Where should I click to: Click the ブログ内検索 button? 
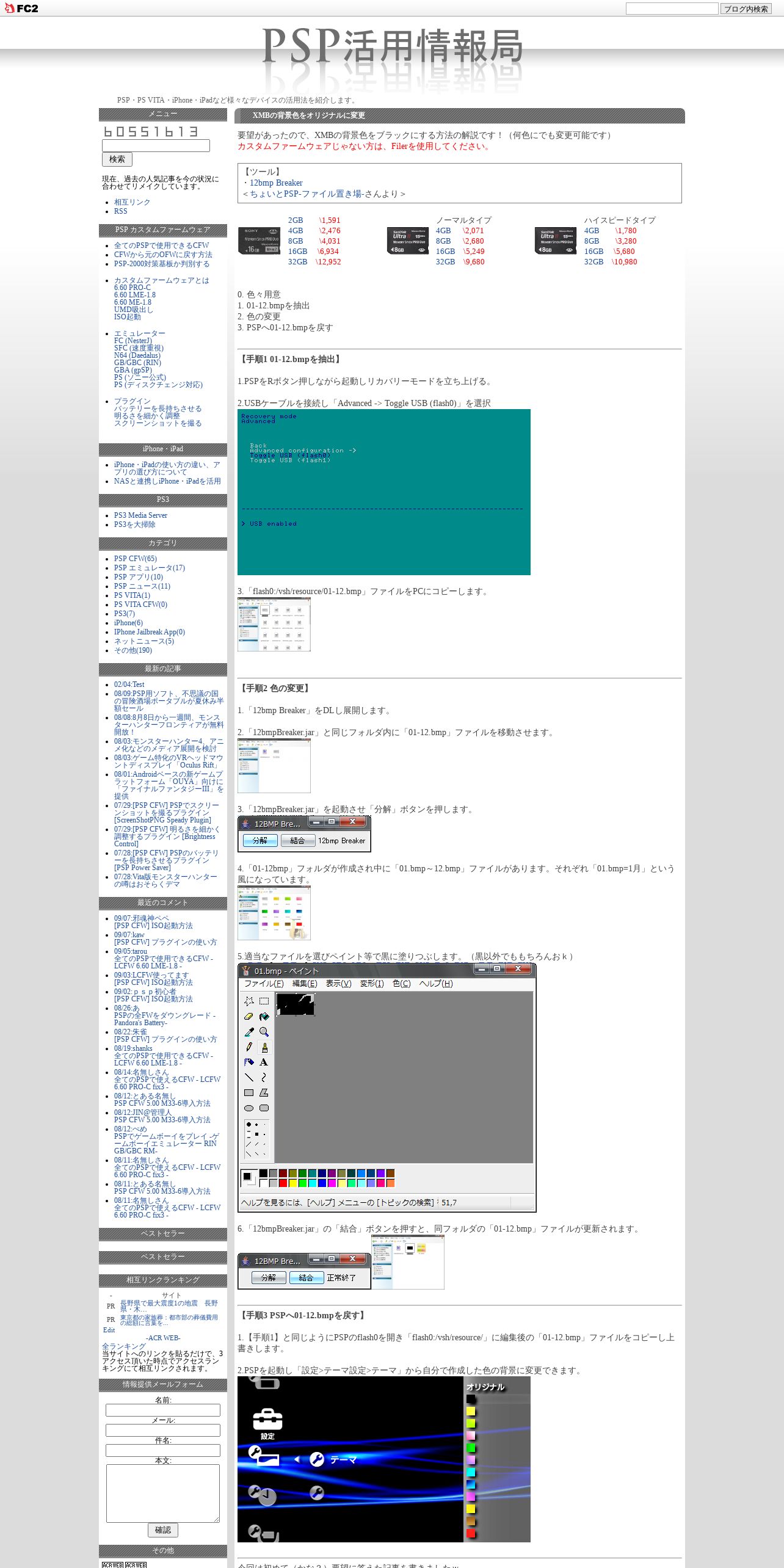746,9
